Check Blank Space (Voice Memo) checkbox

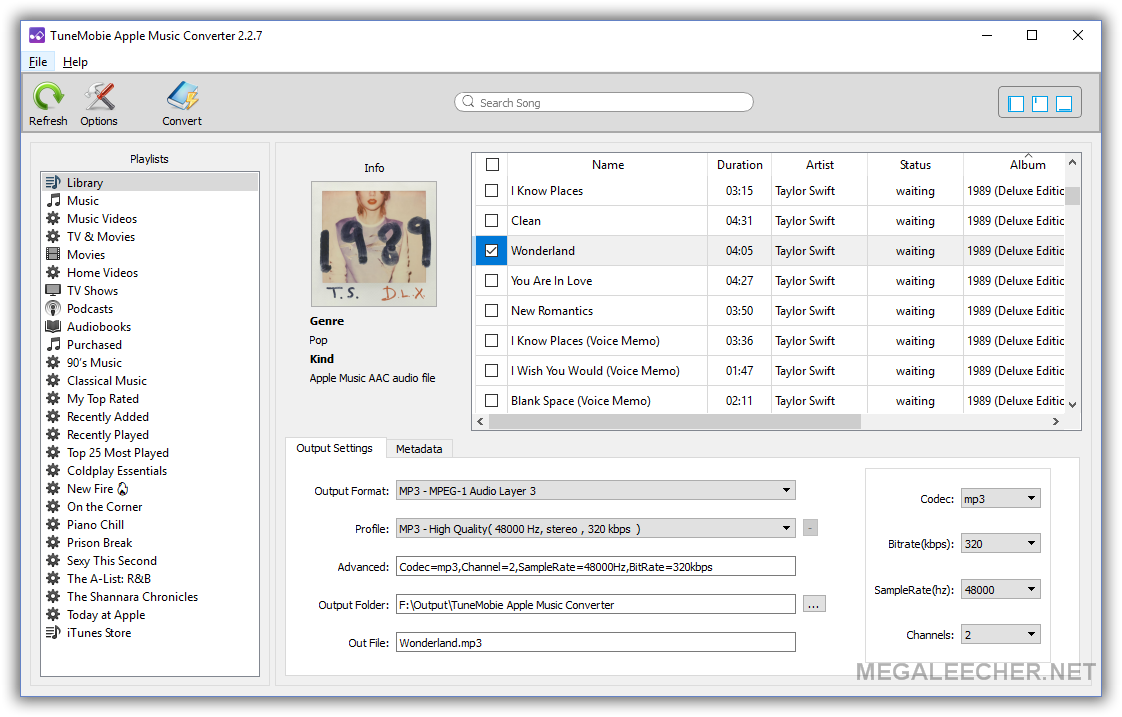click(492, 401)
